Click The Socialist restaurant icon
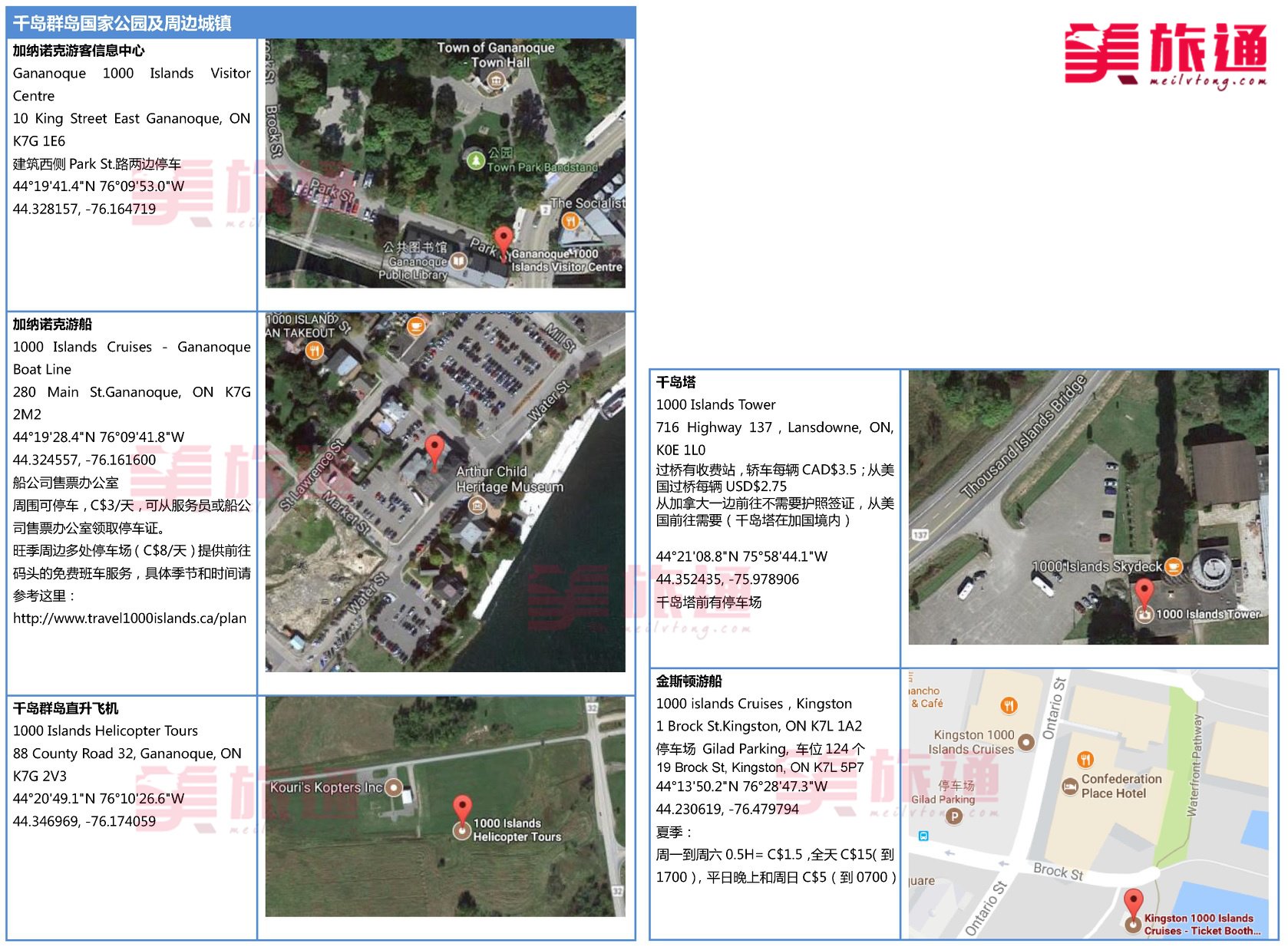The width and height of the screenshot is (1288, 950). pyautogui.click(x=570, y=221)
